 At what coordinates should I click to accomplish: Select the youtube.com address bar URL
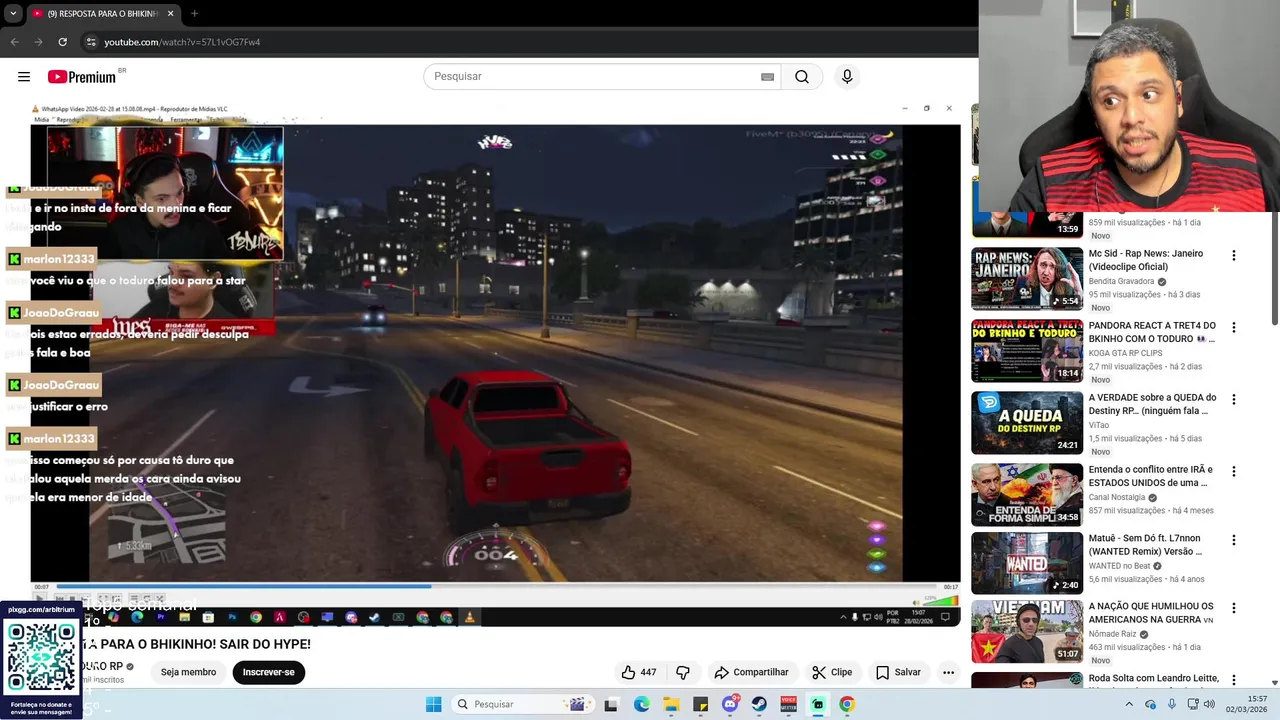(x=182, y=42)
